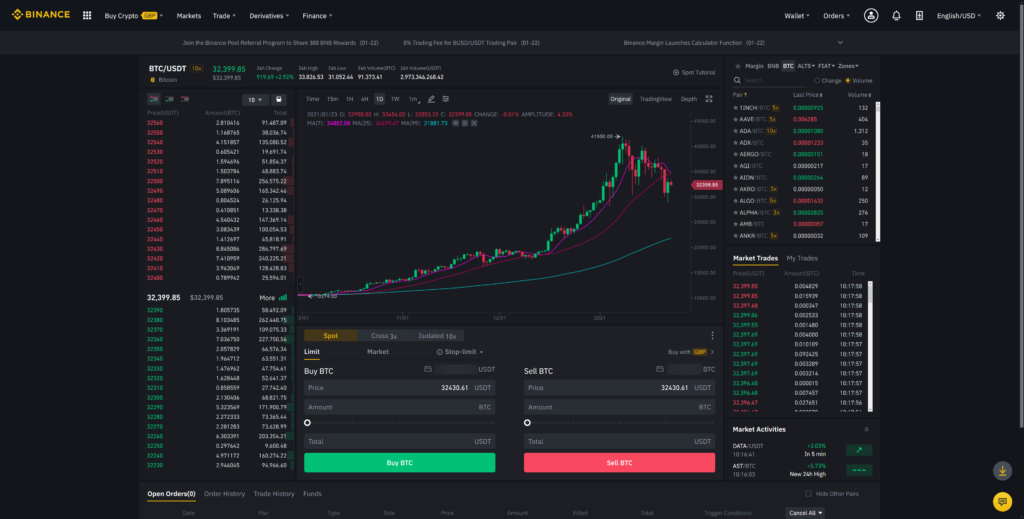Open the chart drawing pencil tool
The width and height of the screenshot is (1024, 519).
[x=431, y=99]
